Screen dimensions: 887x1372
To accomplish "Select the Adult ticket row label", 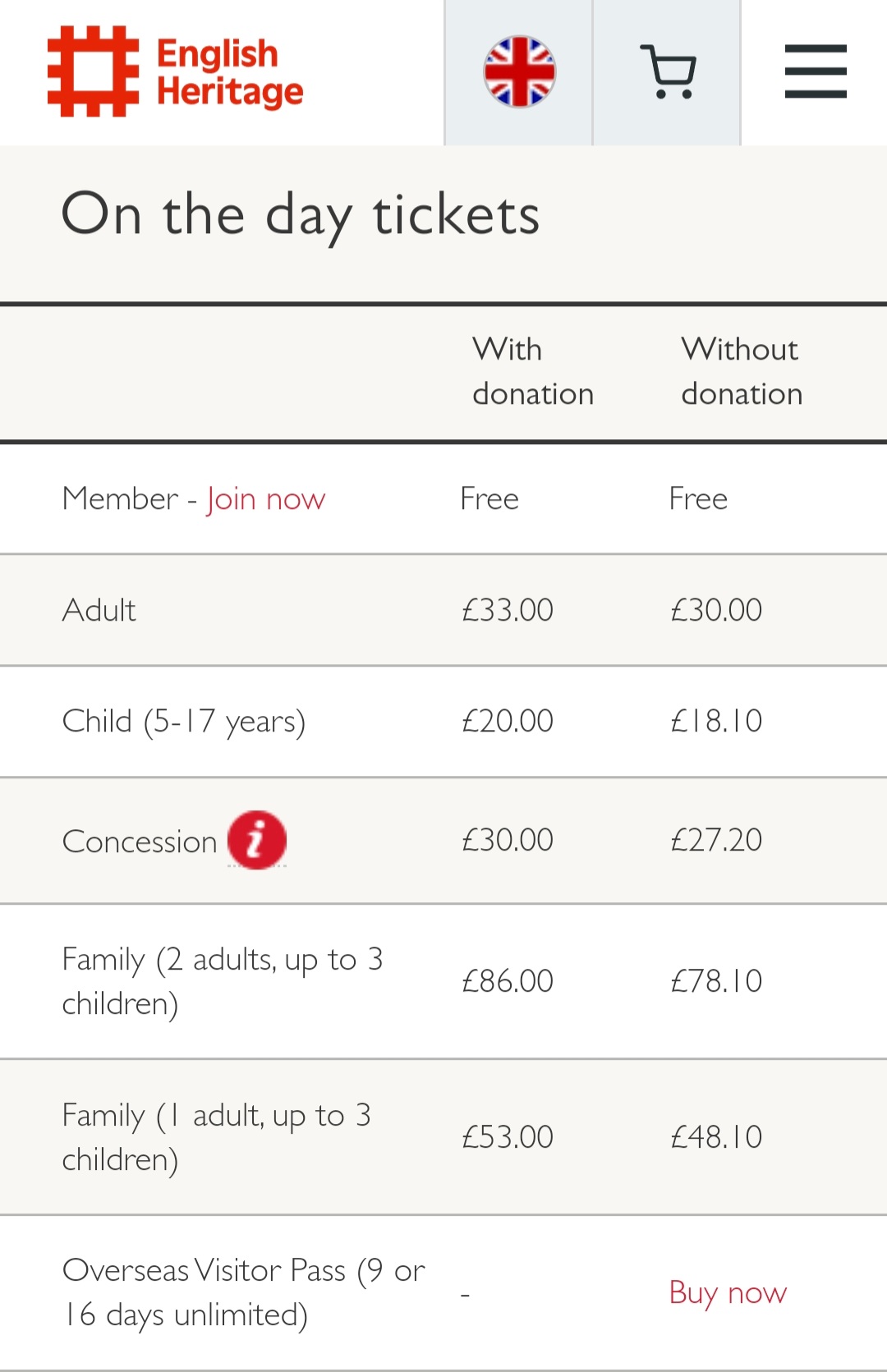I will coord(99,610).
